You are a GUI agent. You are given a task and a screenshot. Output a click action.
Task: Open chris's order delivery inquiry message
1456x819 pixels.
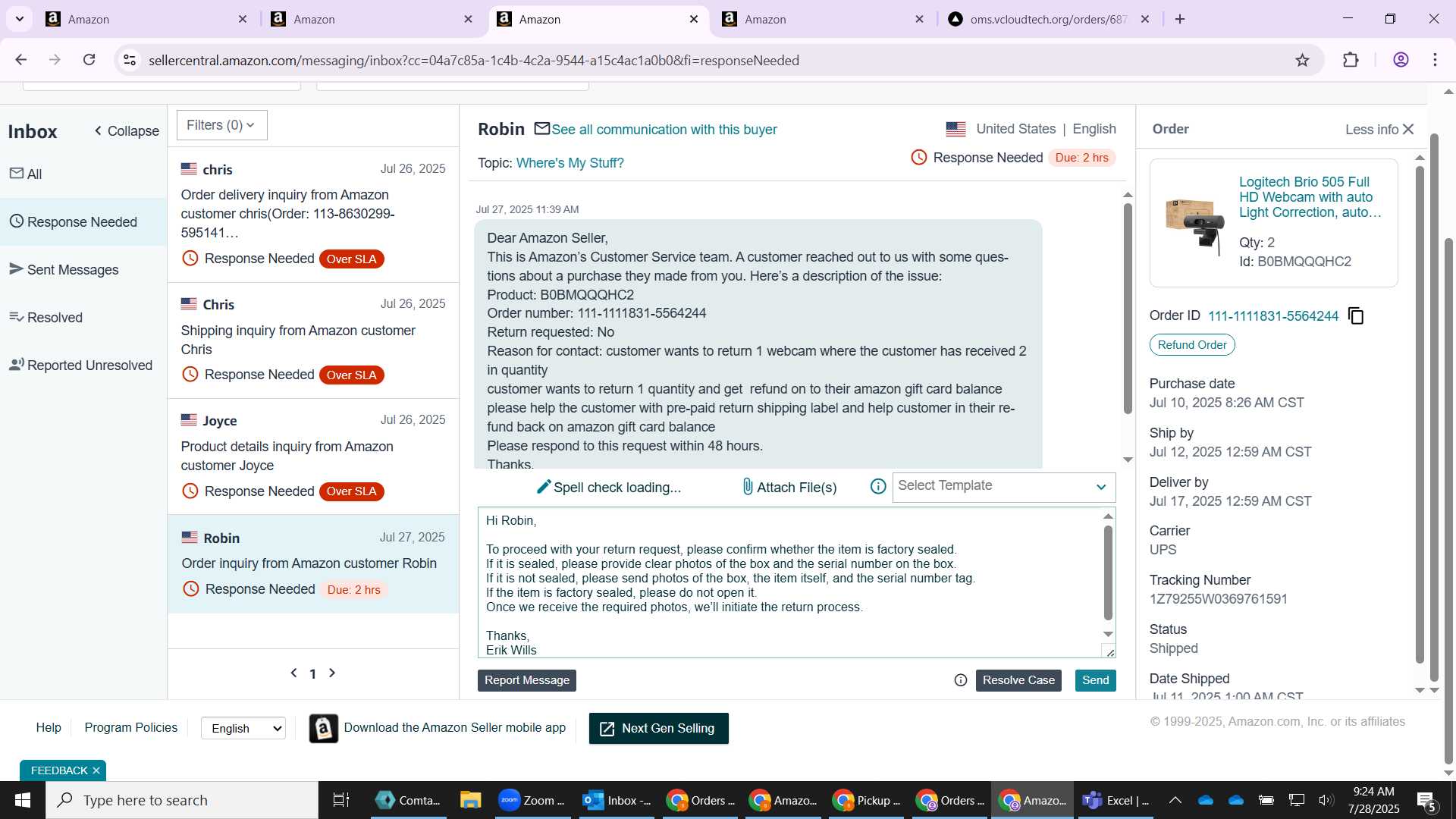[x=313, y=215]
